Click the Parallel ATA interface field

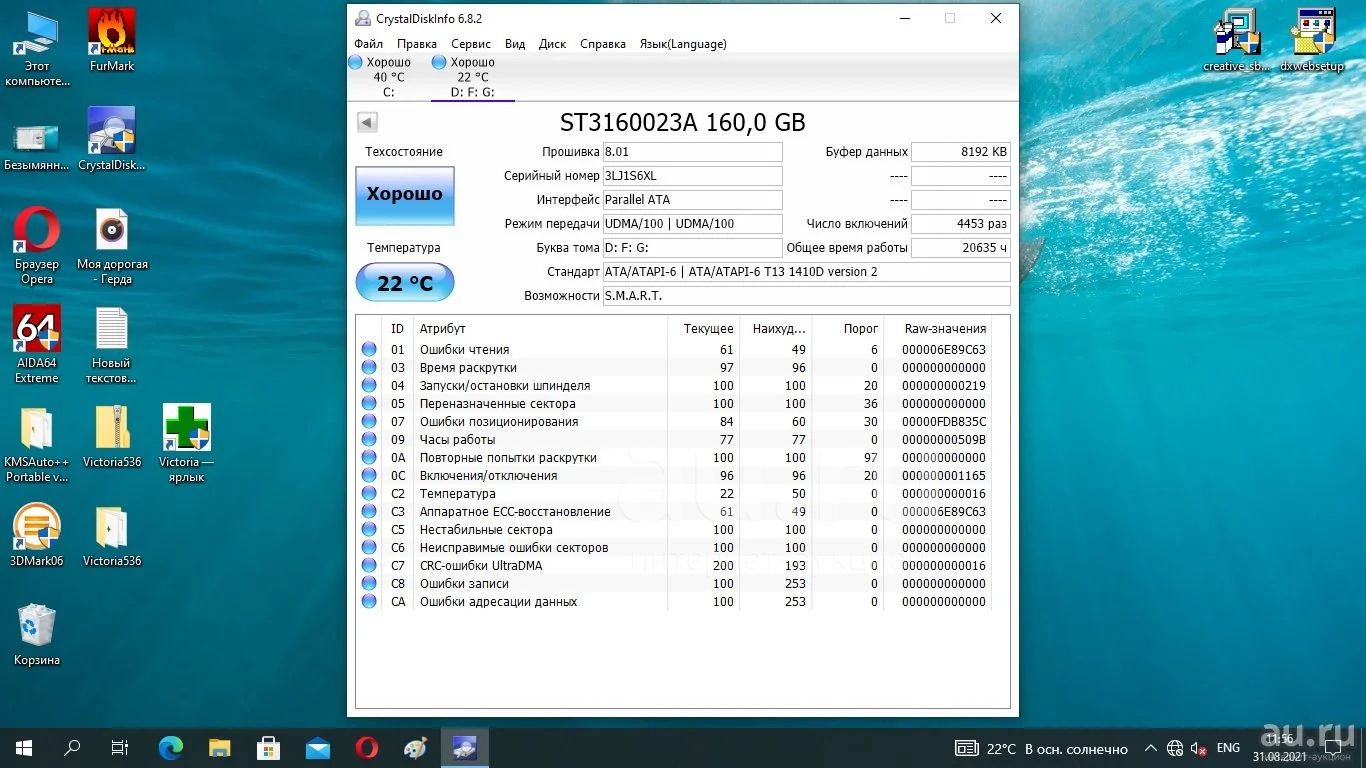692,200
